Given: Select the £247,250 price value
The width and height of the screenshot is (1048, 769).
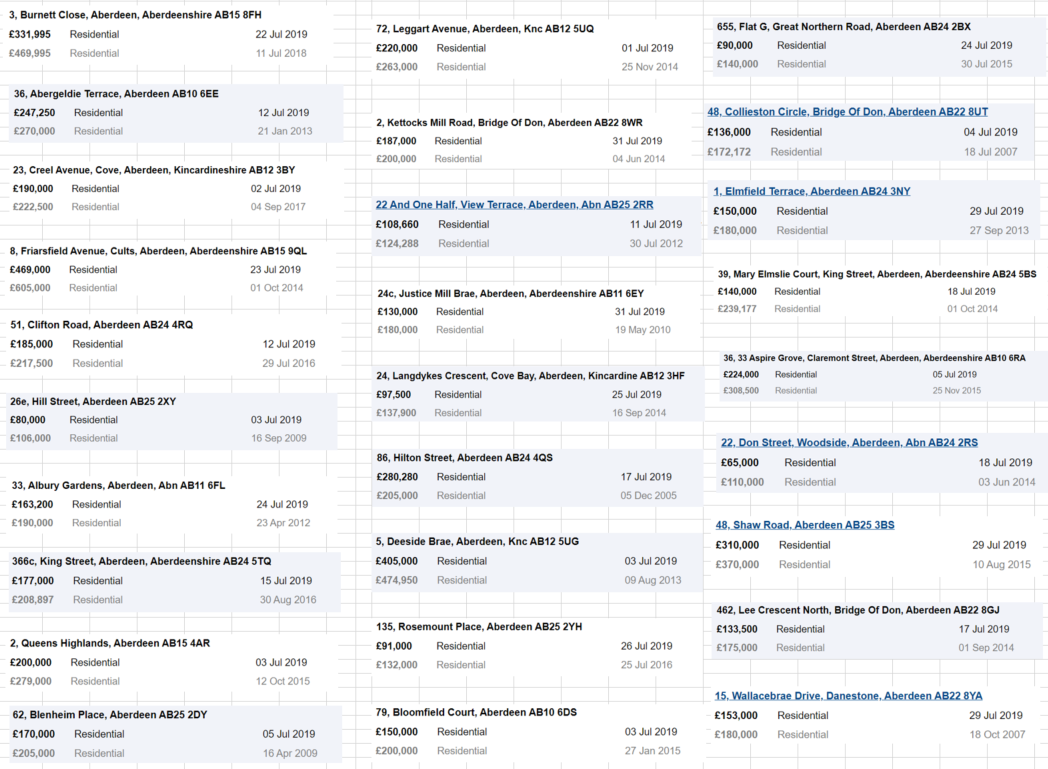Looking at the screenshot, I should (x=35, y=113).
